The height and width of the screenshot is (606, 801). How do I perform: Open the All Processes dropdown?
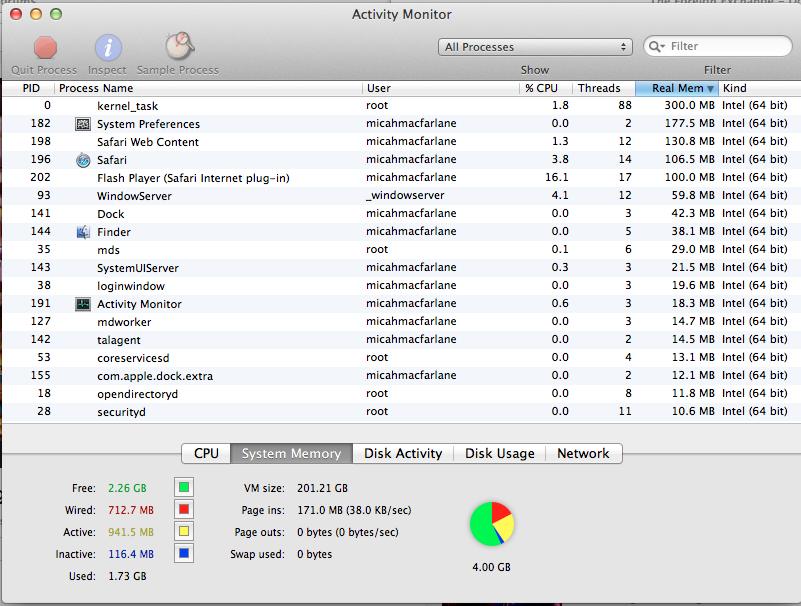point(535,47)
